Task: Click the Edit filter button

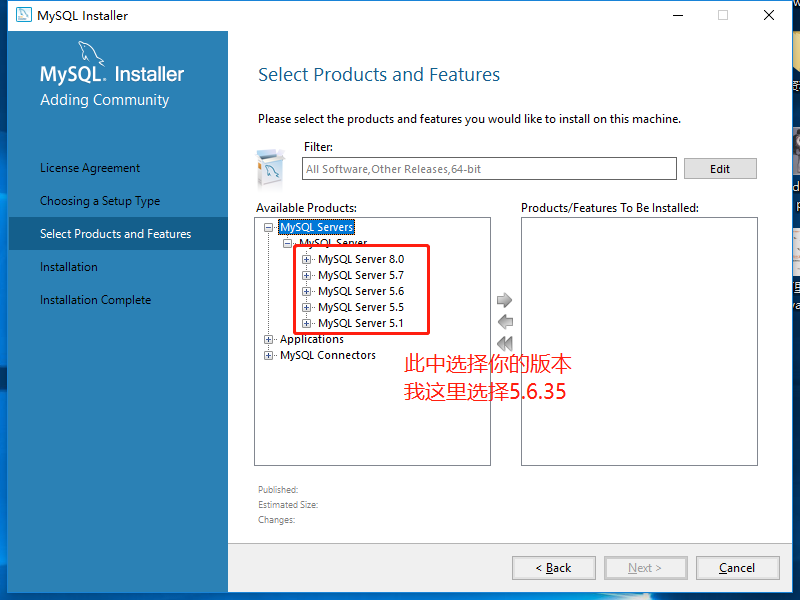Action: (720, 169)
